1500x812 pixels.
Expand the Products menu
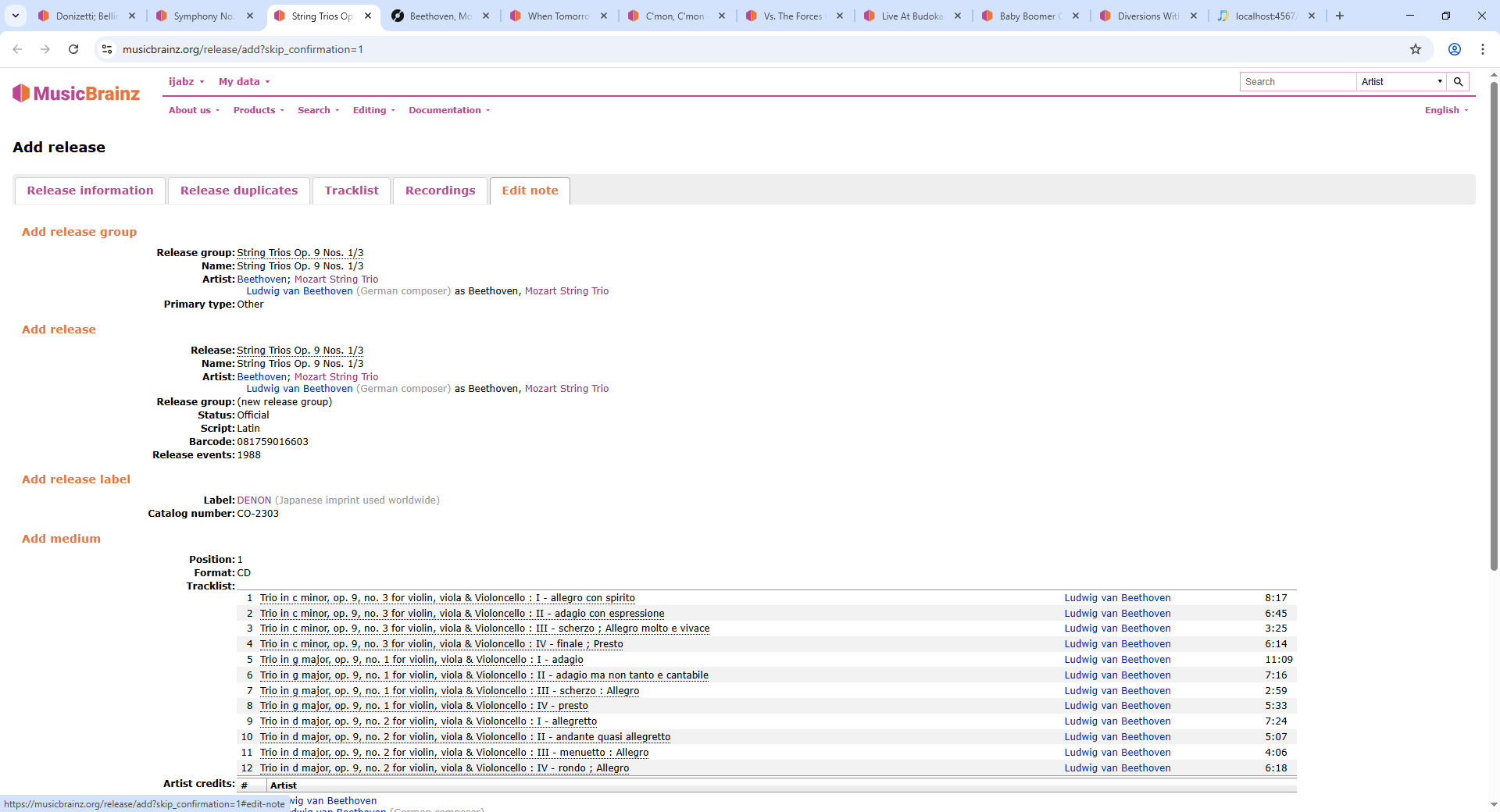click(259, 110)
